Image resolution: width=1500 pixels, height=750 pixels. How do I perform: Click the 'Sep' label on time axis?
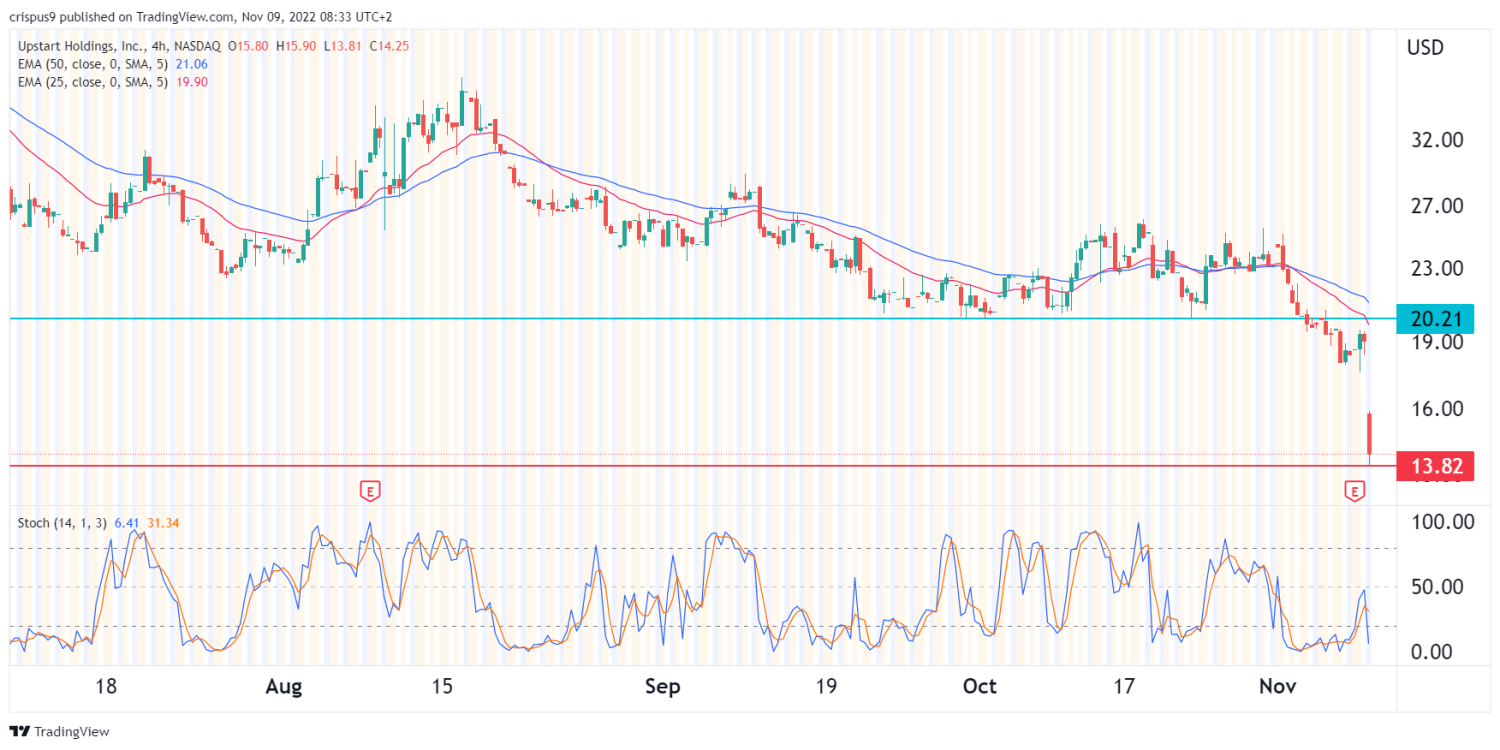click(x=663, y=687)
